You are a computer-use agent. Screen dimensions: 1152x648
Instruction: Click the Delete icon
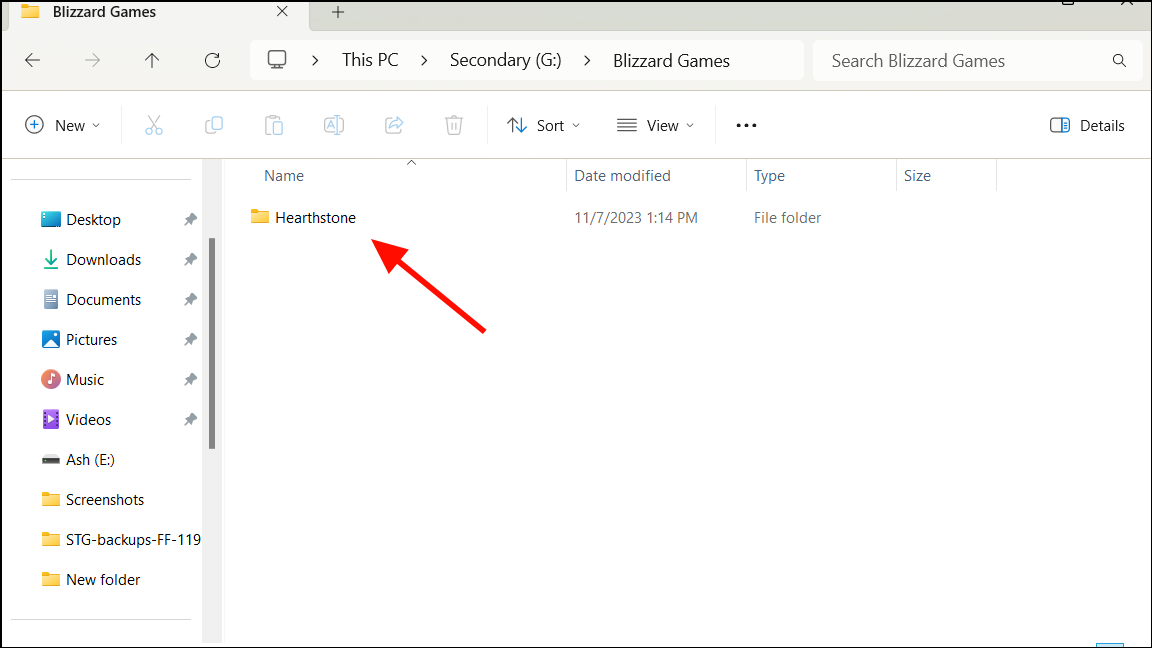point(453,124)
